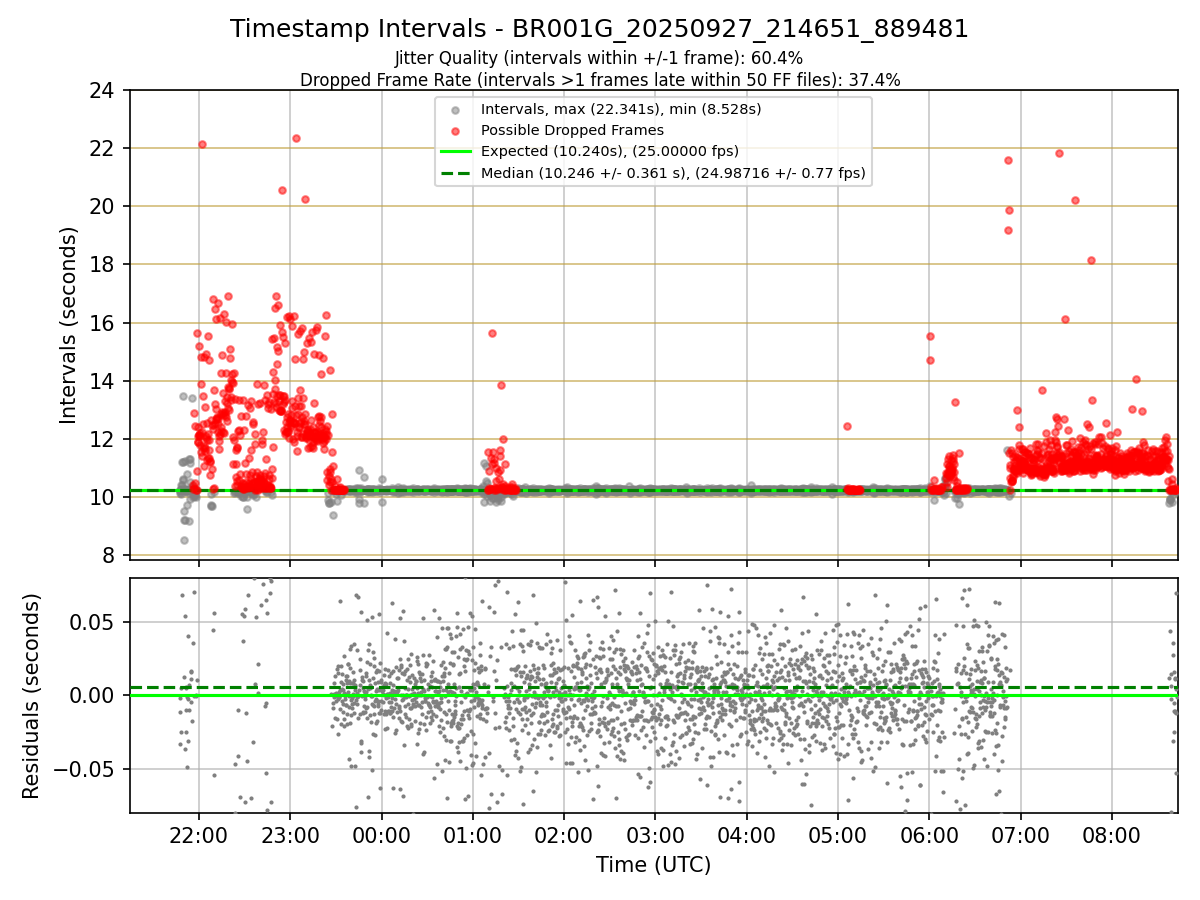Click the Intervals (seconds) axis label
This screenshot has height=900, width=1200.
pyautogui.click(x=68, y=325)
